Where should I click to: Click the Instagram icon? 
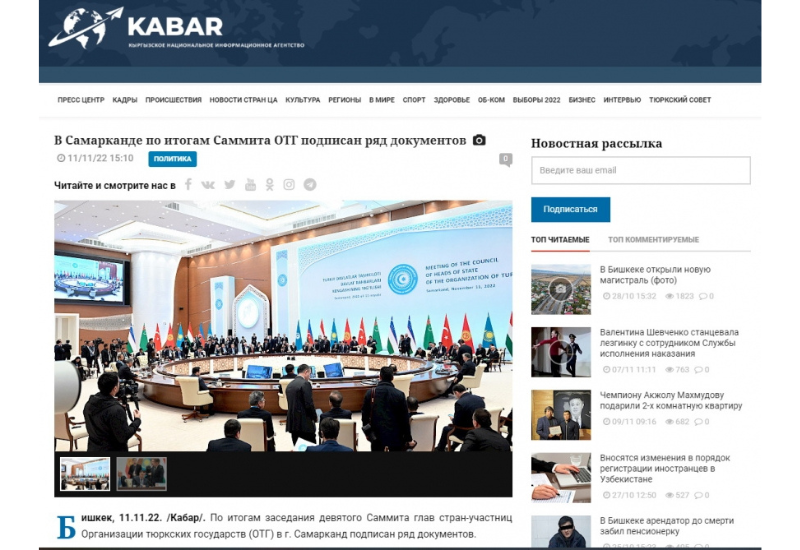289,185
